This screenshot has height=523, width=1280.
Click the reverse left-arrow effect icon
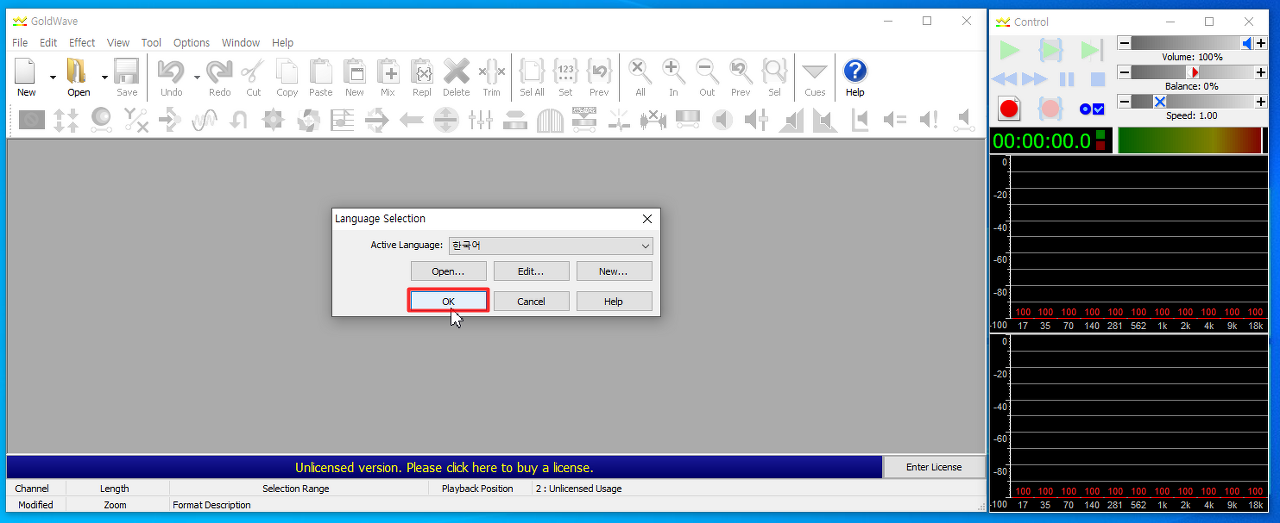point(411,120)
